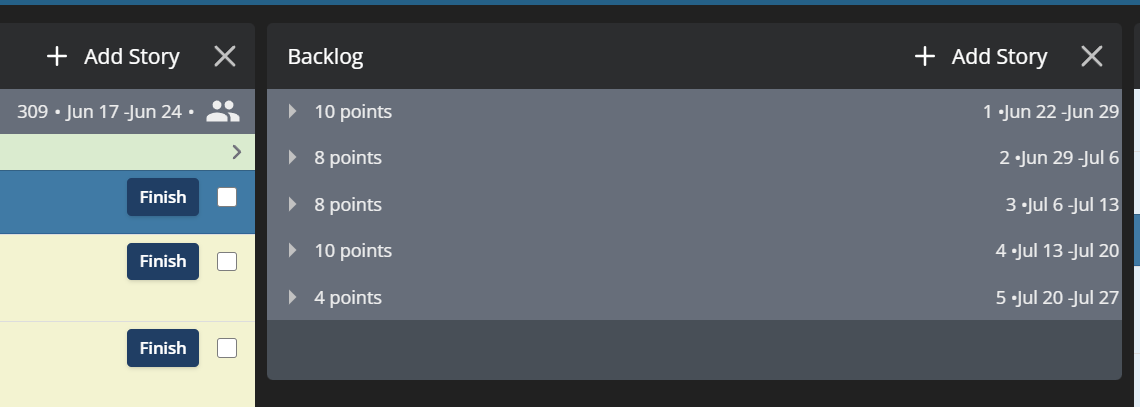Click the right chevron in the green row
Screen dimensions: 1140x407
[236, 152]
